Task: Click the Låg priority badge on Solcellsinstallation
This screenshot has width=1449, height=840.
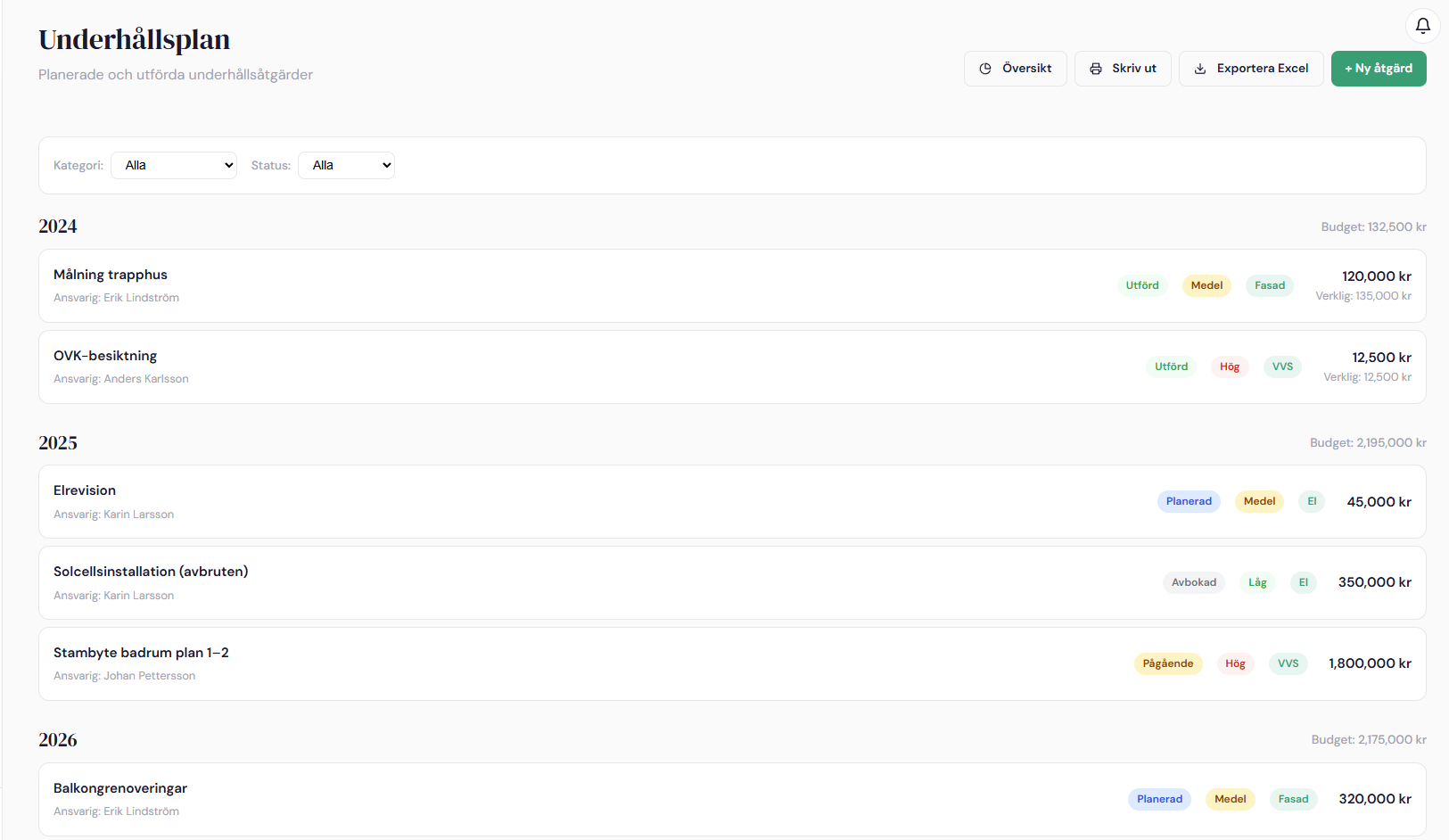Action: (x=1257, y=582)
